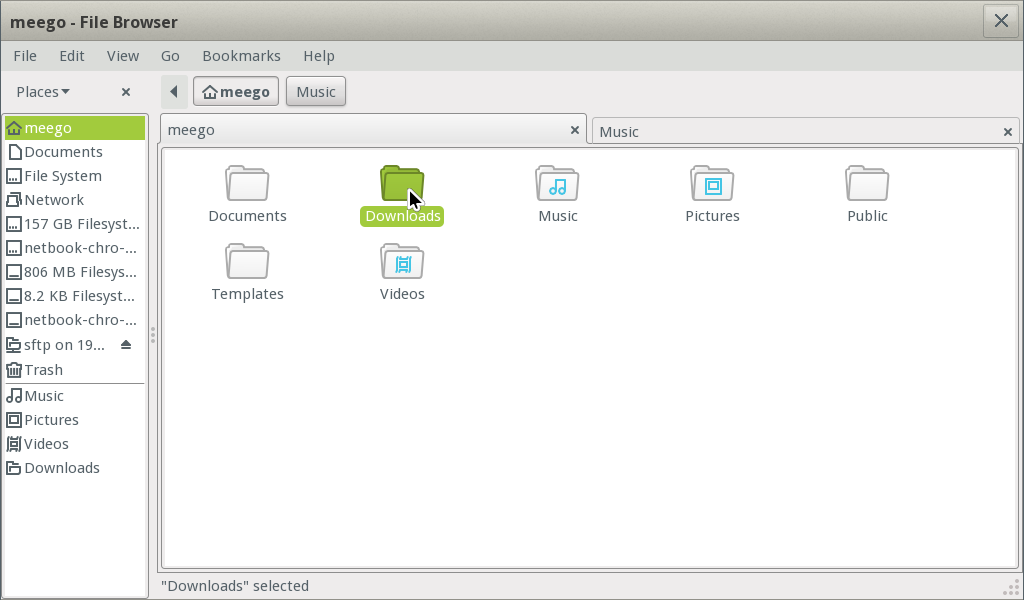This screenshot has width=1024, height=600.
Task: Close the File Browser window
Action: tap(1000, 21)
